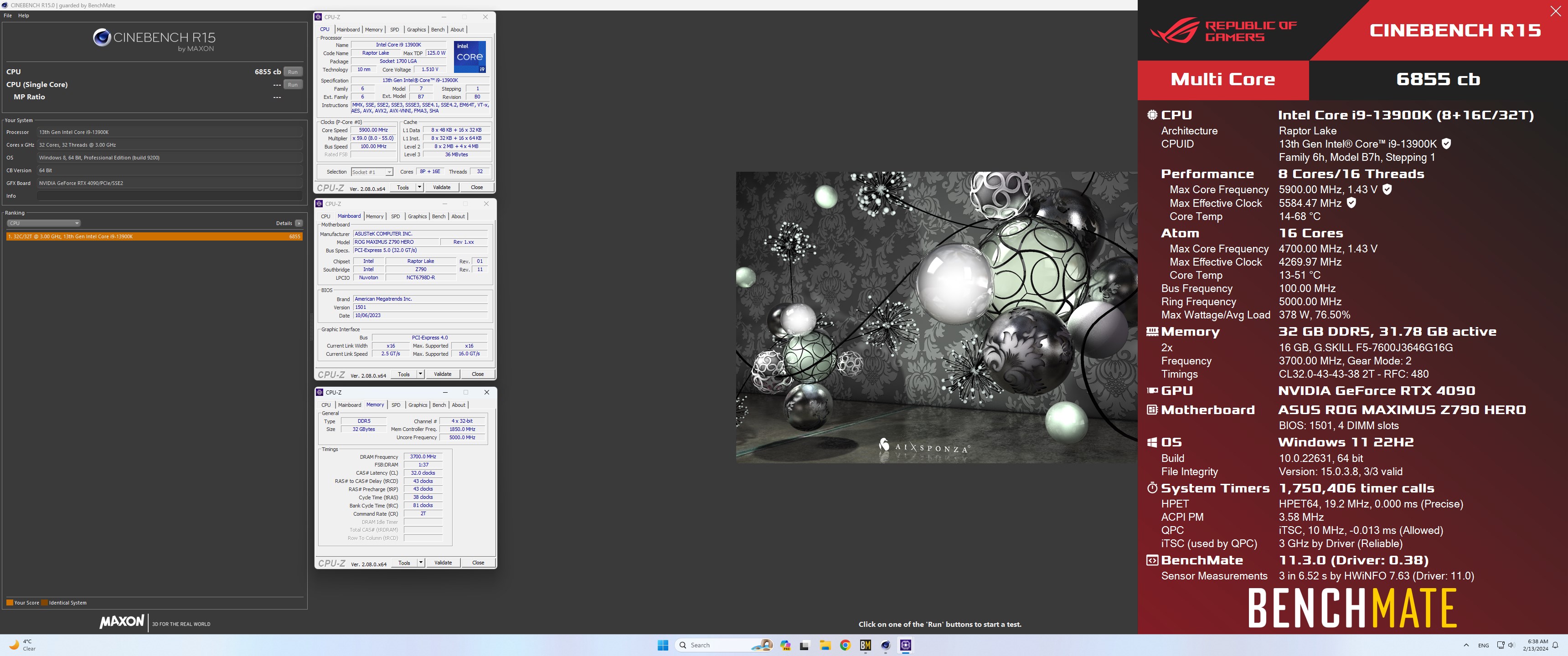
Task: Launch Google Chrome from the taskbar
Action: (x=845, y=645)
